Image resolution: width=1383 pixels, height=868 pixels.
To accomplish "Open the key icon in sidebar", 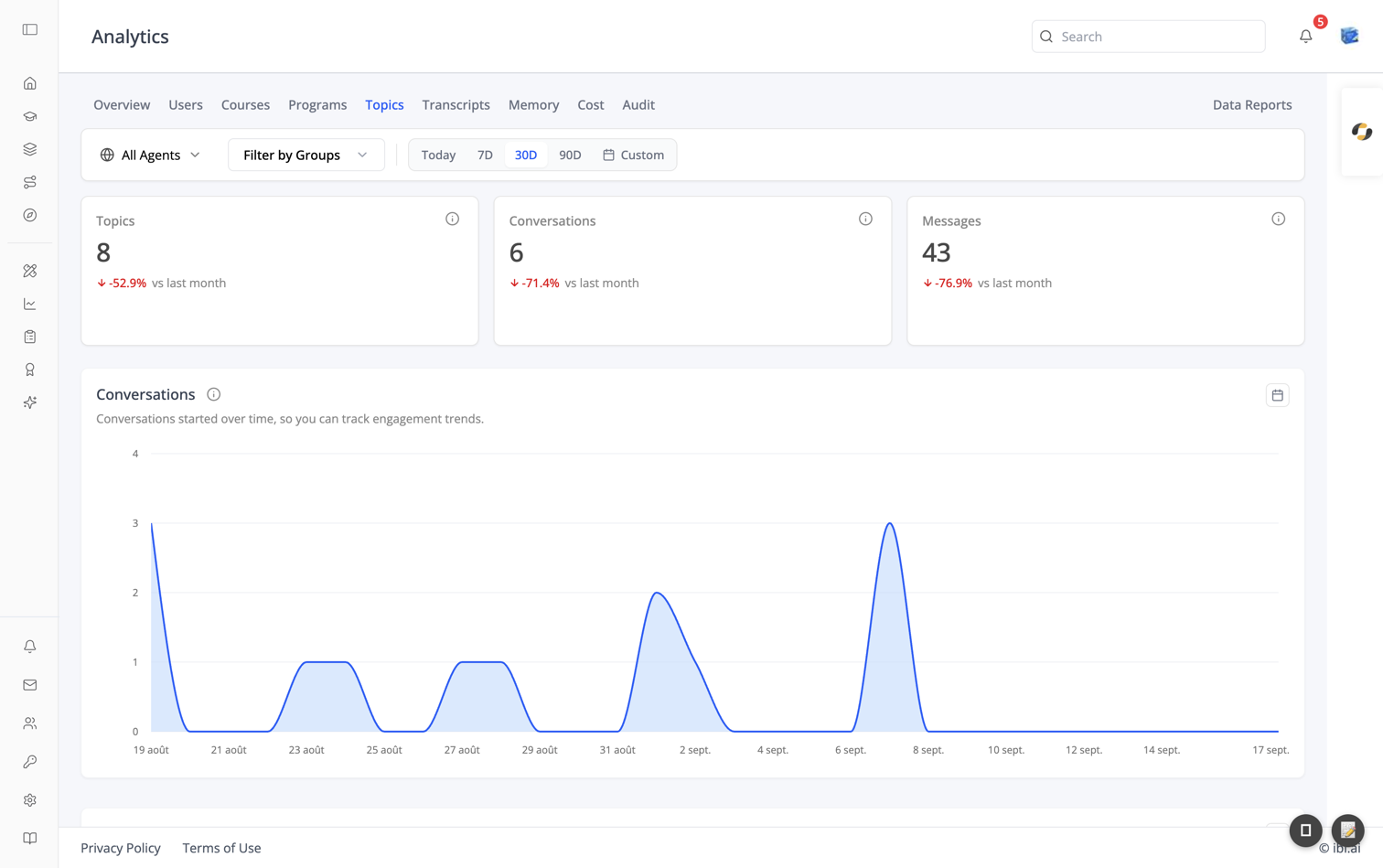I will coord(30,762).
